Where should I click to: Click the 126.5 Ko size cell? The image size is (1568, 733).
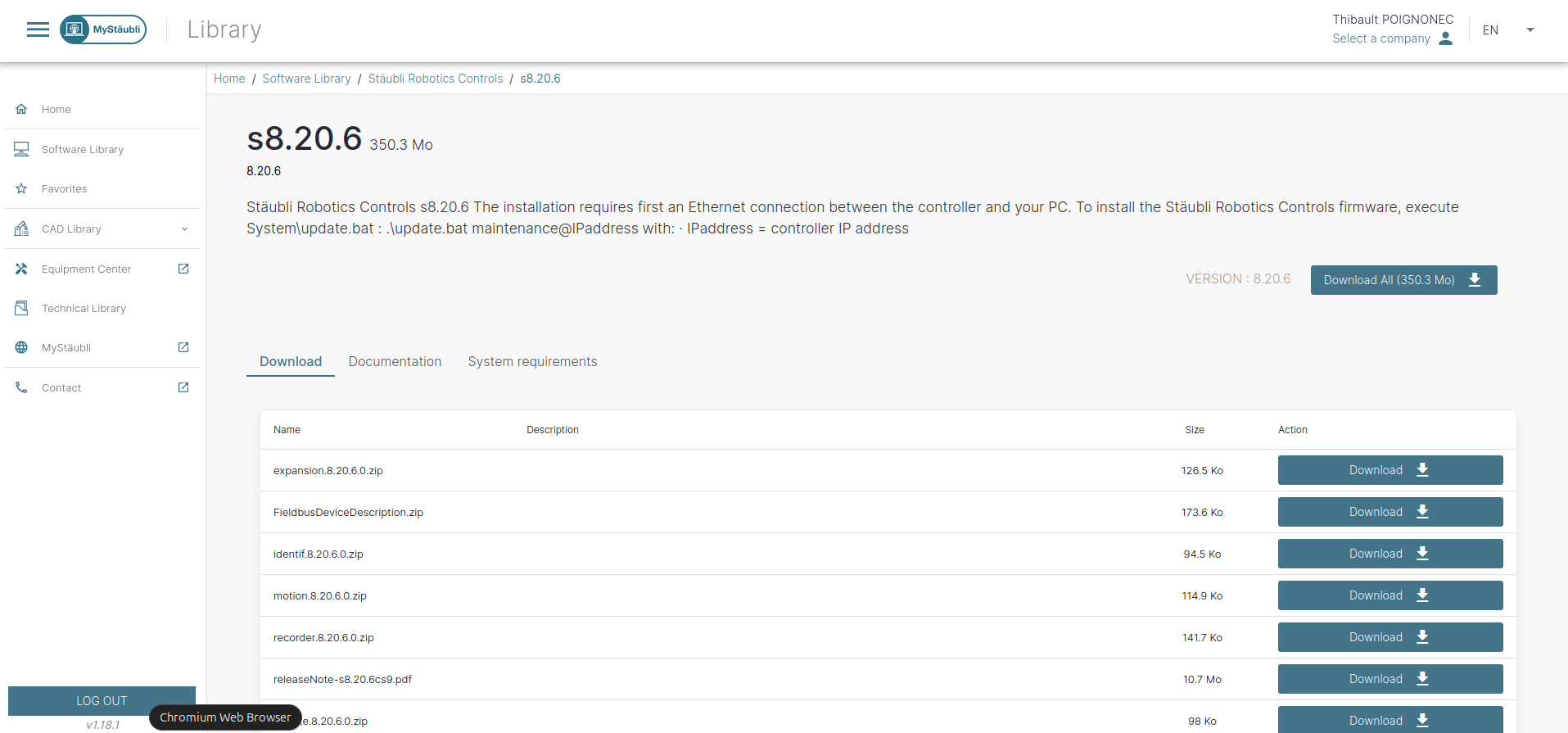[1202, 471]
